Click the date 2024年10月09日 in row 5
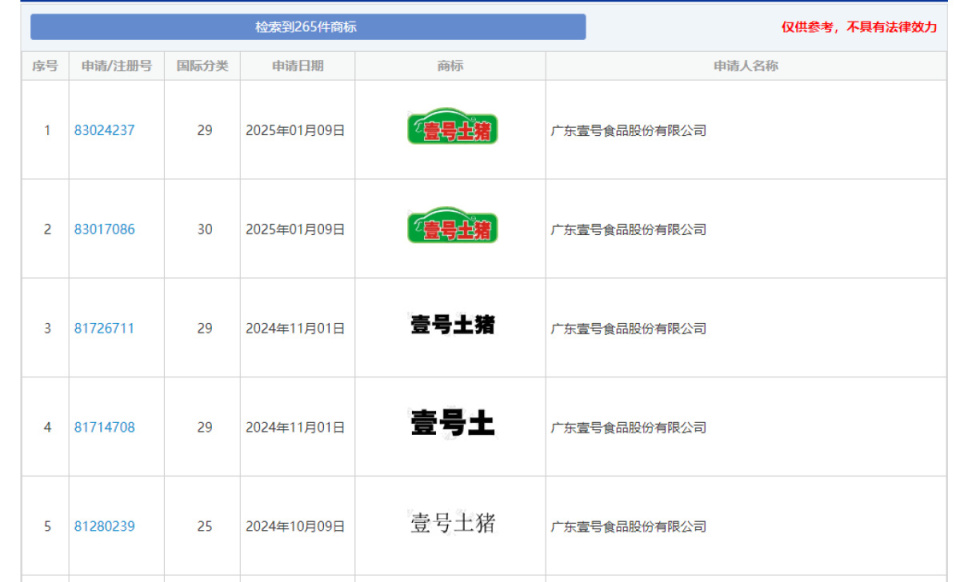 (295, 527)
